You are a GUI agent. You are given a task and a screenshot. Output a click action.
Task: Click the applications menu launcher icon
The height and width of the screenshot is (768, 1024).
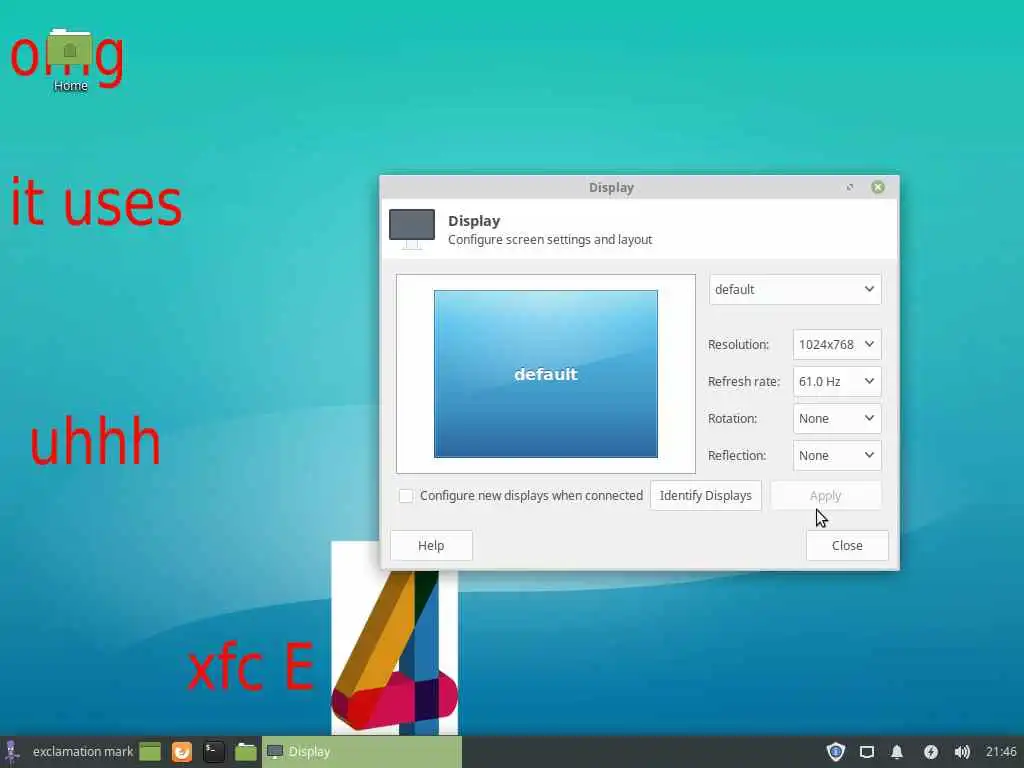[x=12, y=752]
